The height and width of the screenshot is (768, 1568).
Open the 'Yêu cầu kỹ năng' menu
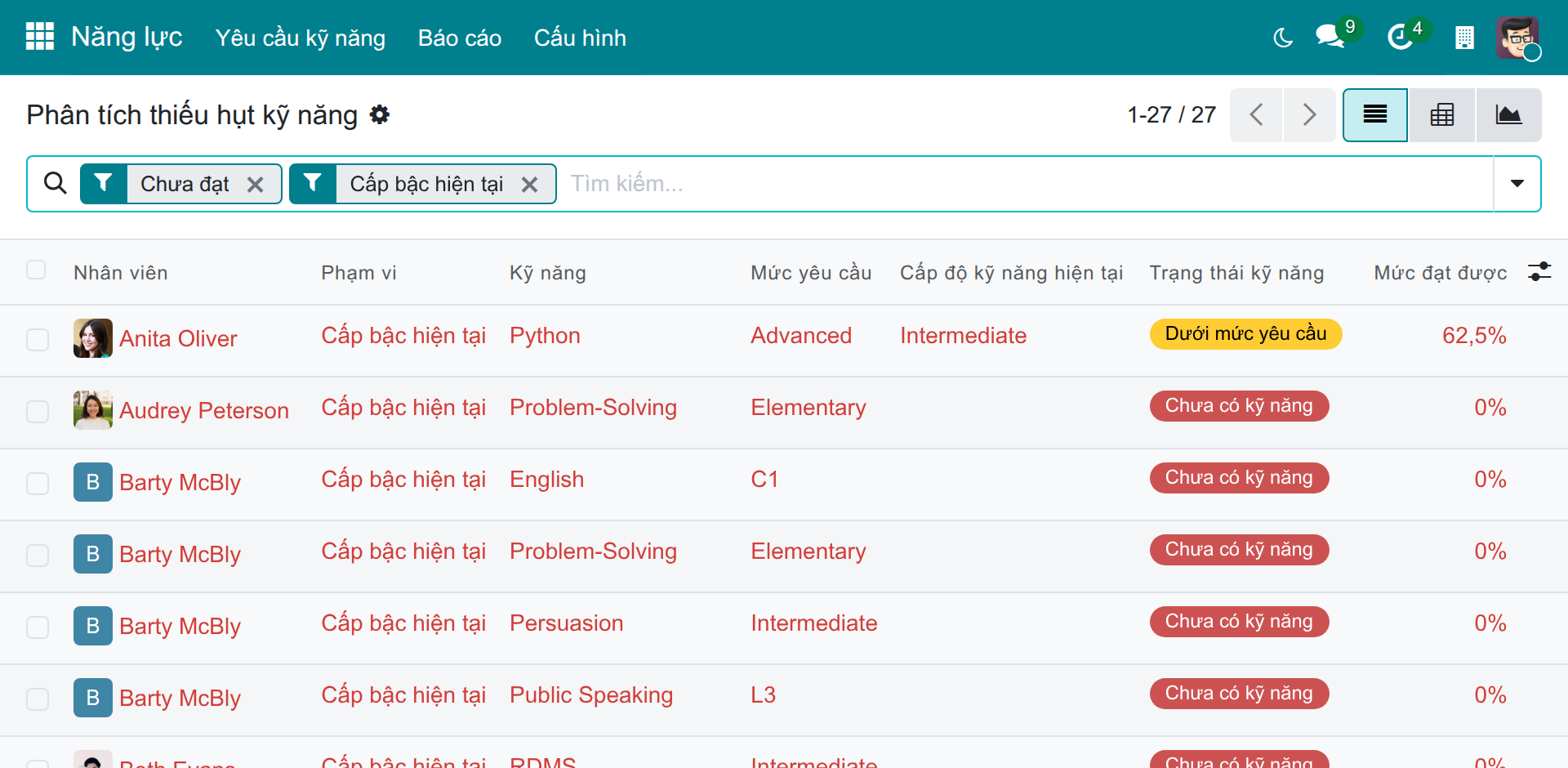point(301,38)
